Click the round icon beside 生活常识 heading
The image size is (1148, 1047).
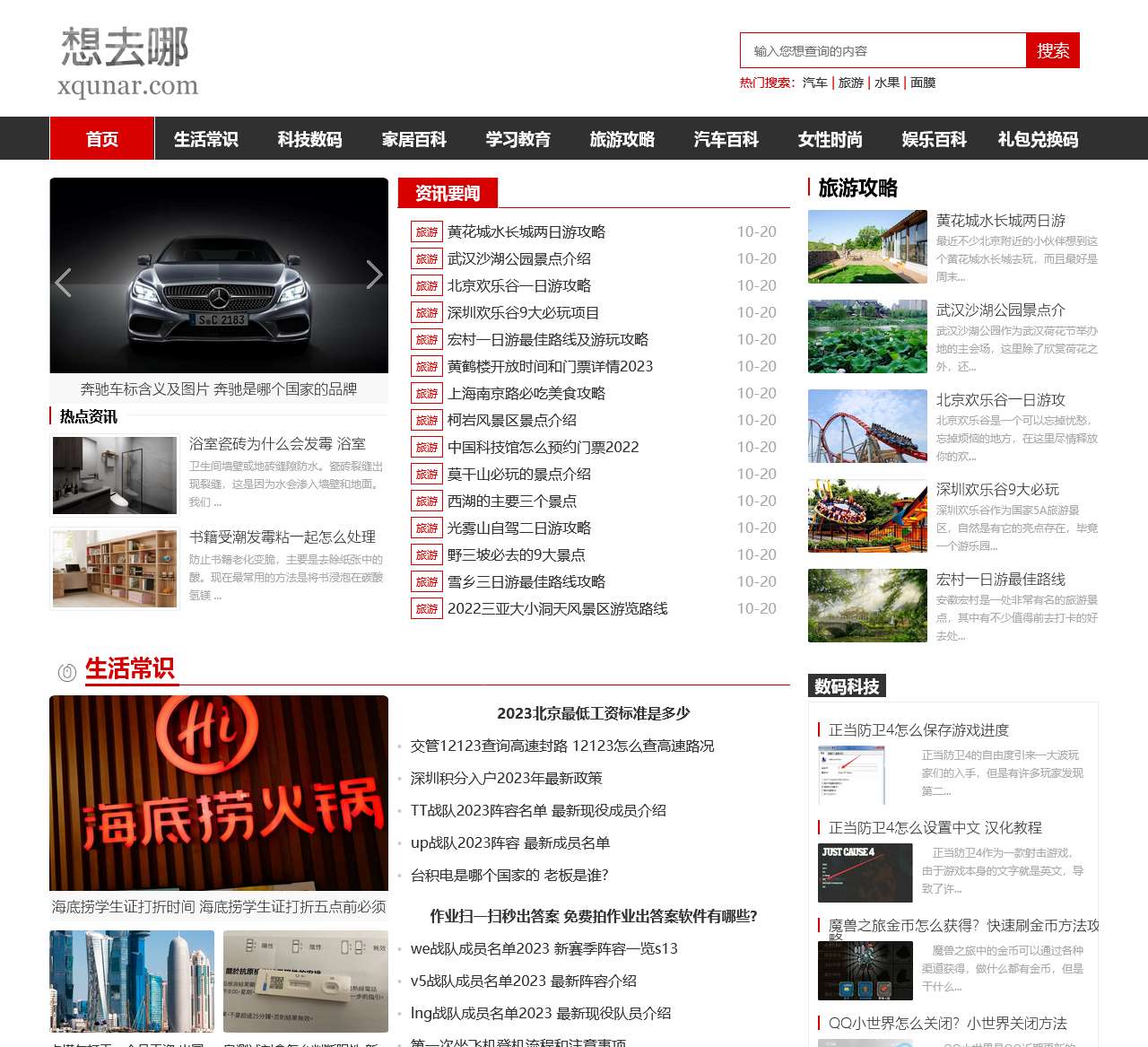(x=66, y=672)
